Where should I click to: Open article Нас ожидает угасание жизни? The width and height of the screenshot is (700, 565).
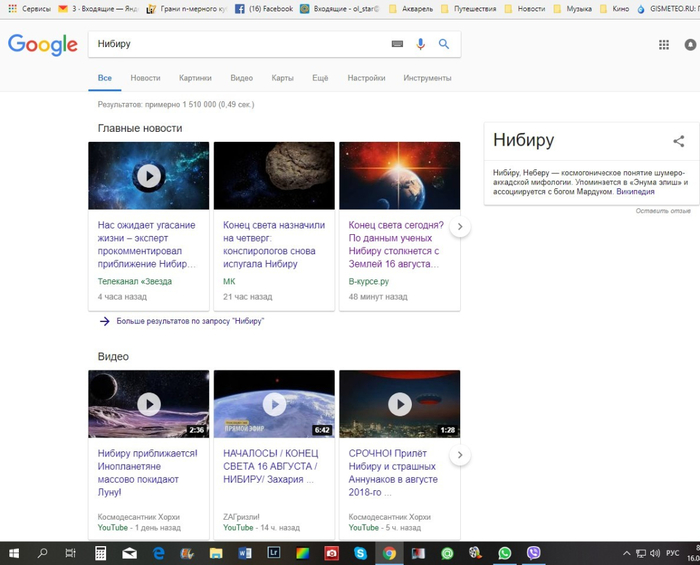point(147,245)
